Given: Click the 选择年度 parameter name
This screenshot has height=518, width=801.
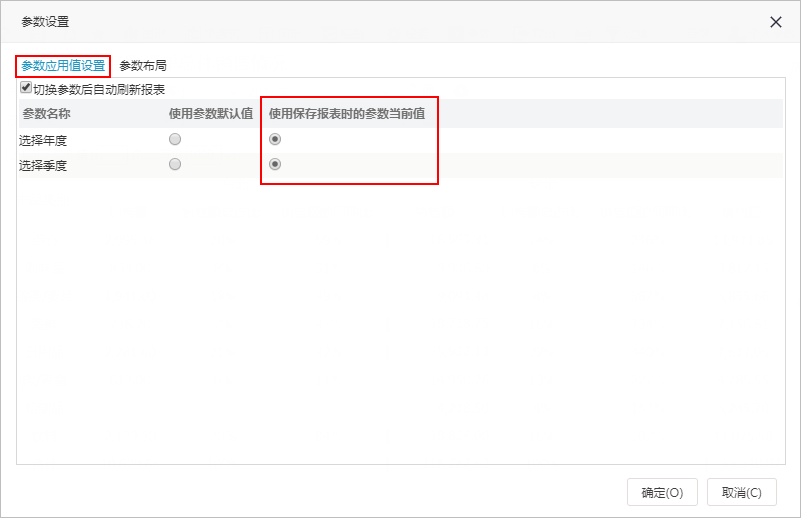Looking at the screenshot, I should click(43, 140).
